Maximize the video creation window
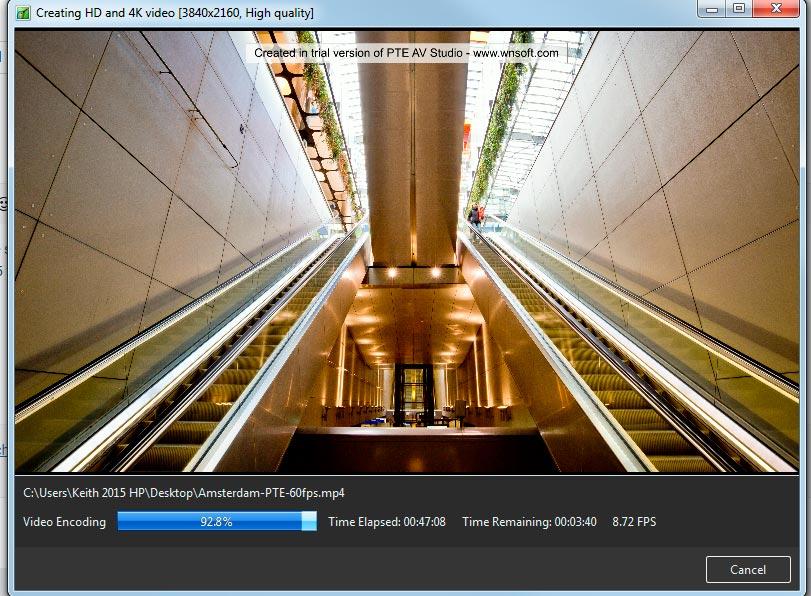 click(x=740, y=9)
